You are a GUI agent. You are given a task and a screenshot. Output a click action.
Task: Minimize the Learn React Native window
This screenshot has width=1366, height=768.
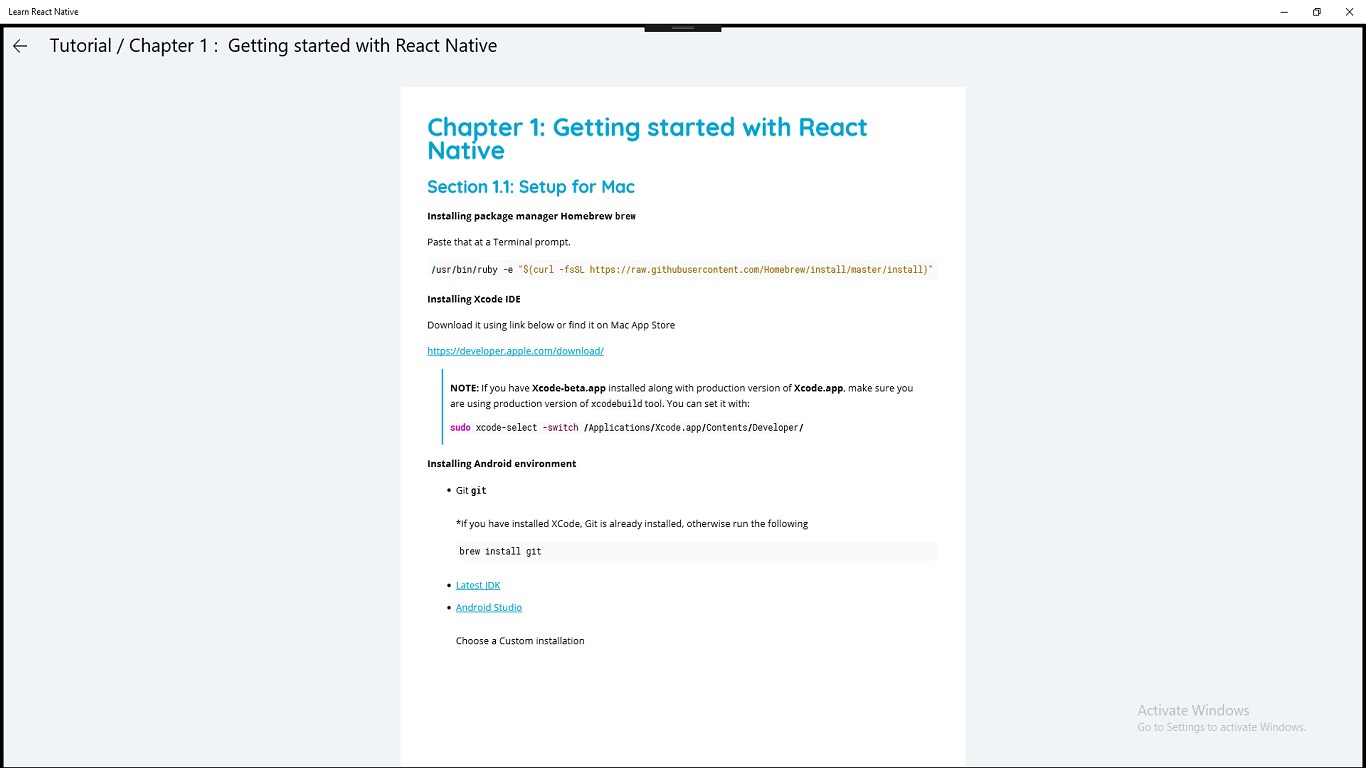click(x=1284, y=12)
